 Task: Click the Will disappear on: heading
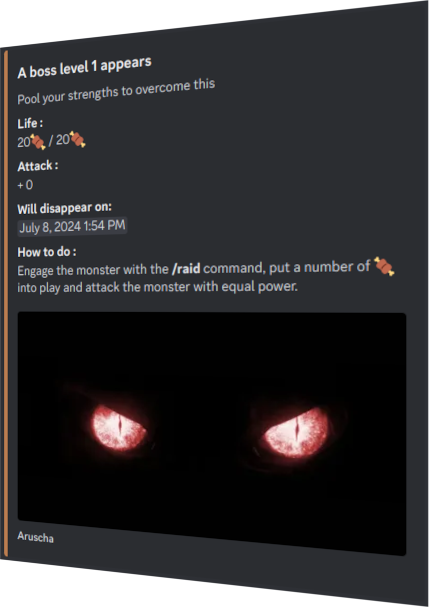coord(64,208)
